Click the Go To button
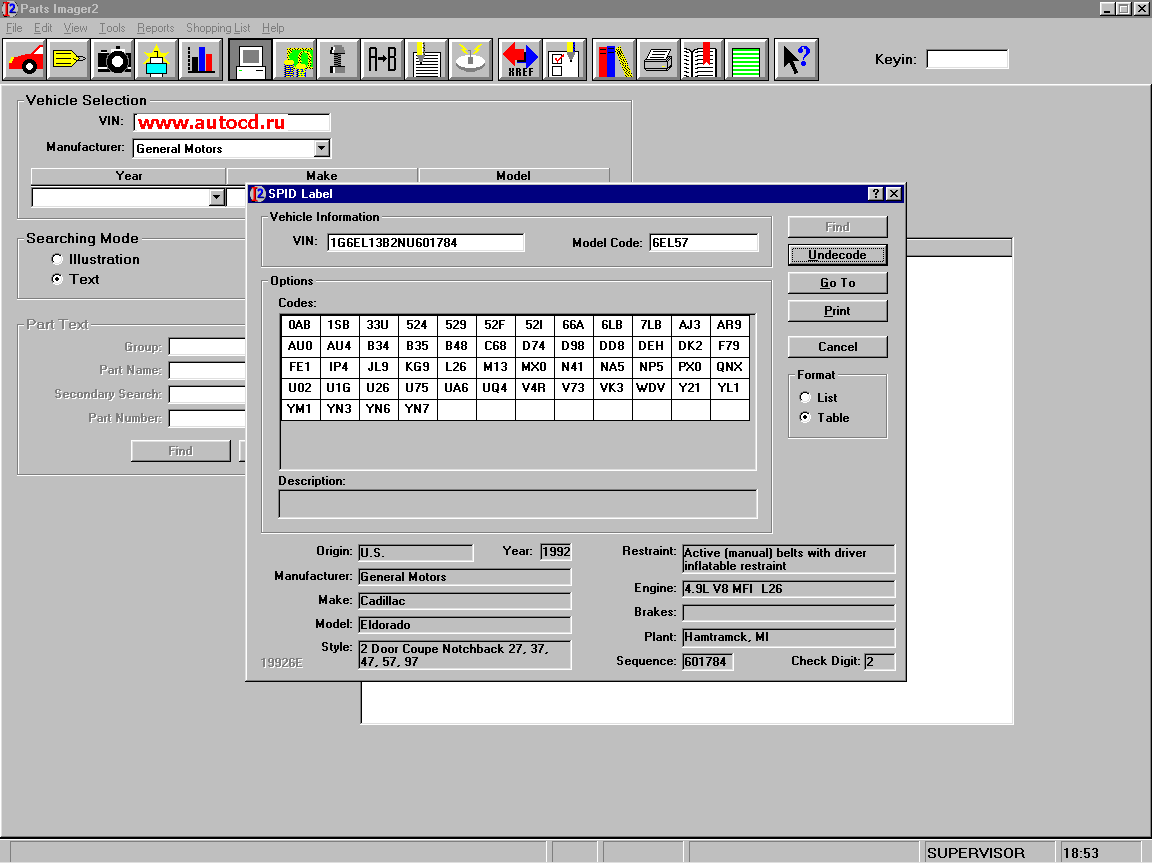This screenshot has height=864, width=1152. pyautogui.click(x=838, y=283)
